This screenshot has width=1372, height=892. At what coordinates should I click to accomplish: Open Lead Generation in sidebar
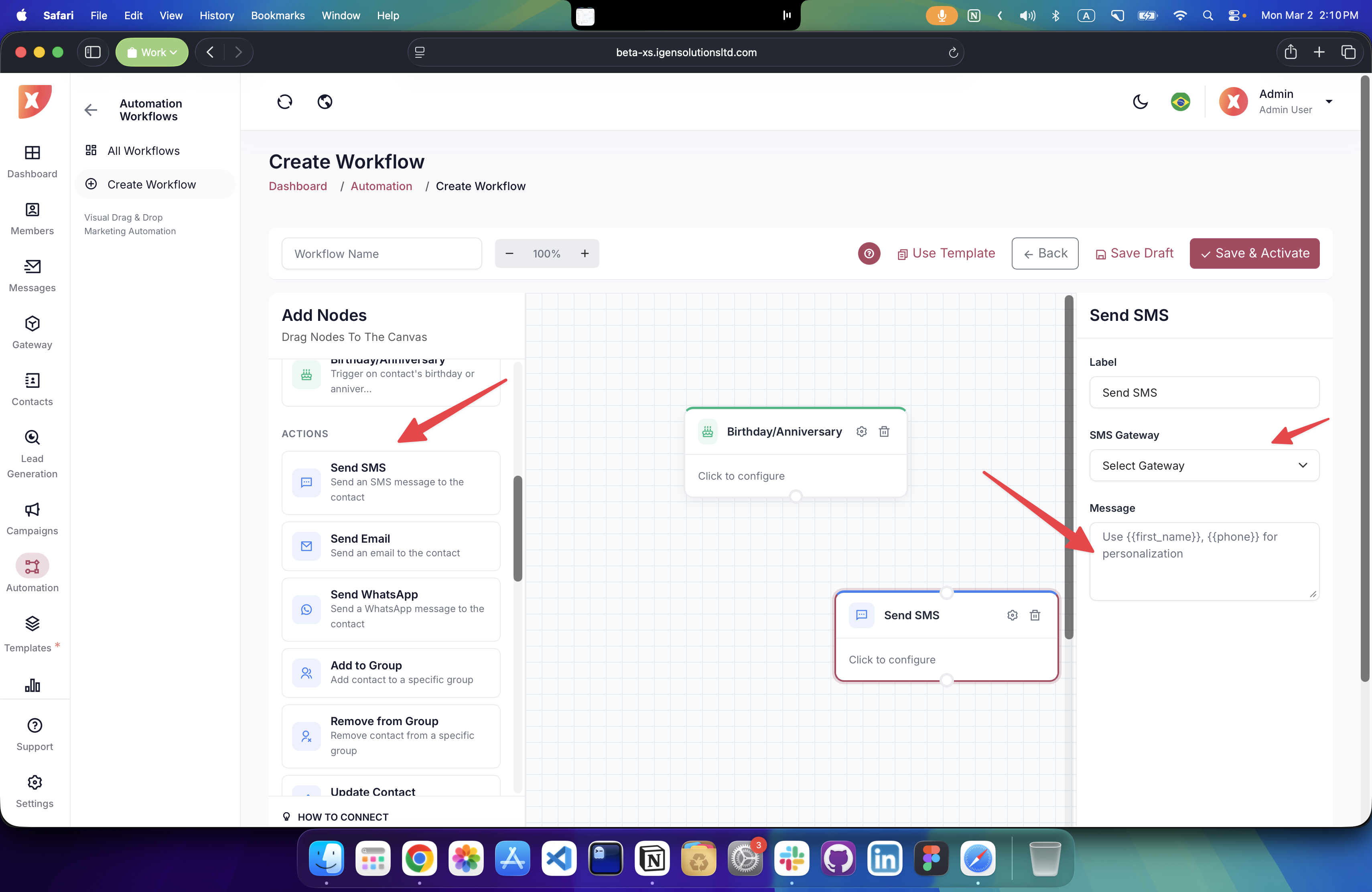coord(32,454)
